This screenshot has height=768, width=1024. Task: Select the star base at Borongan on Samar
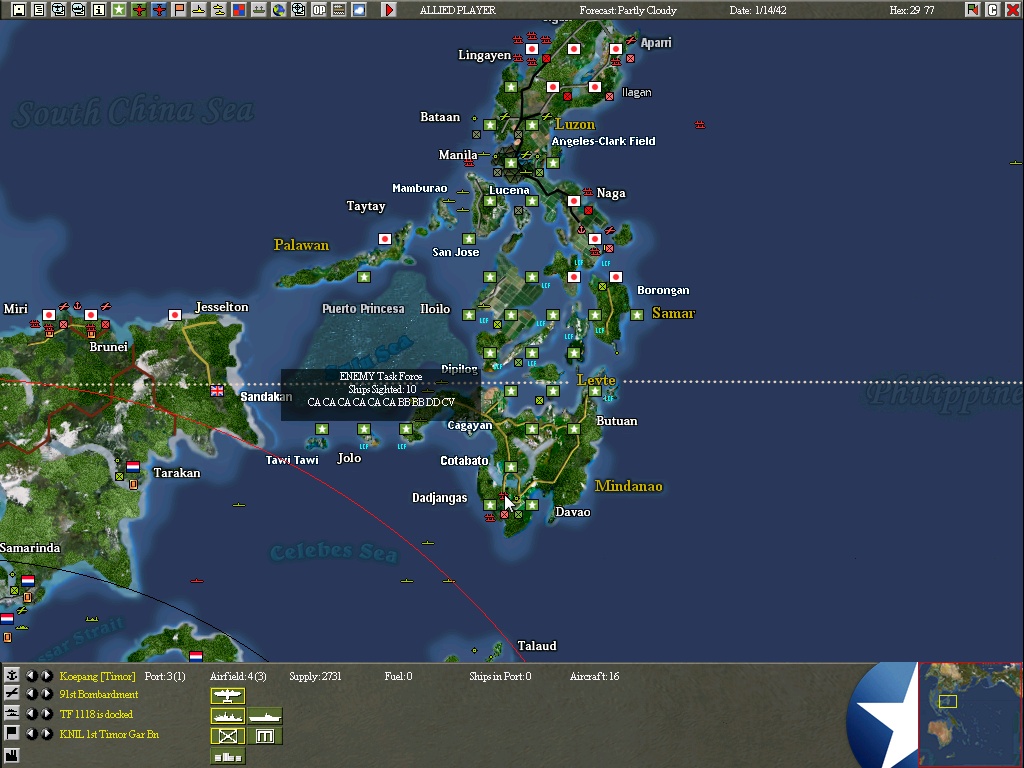637,315
